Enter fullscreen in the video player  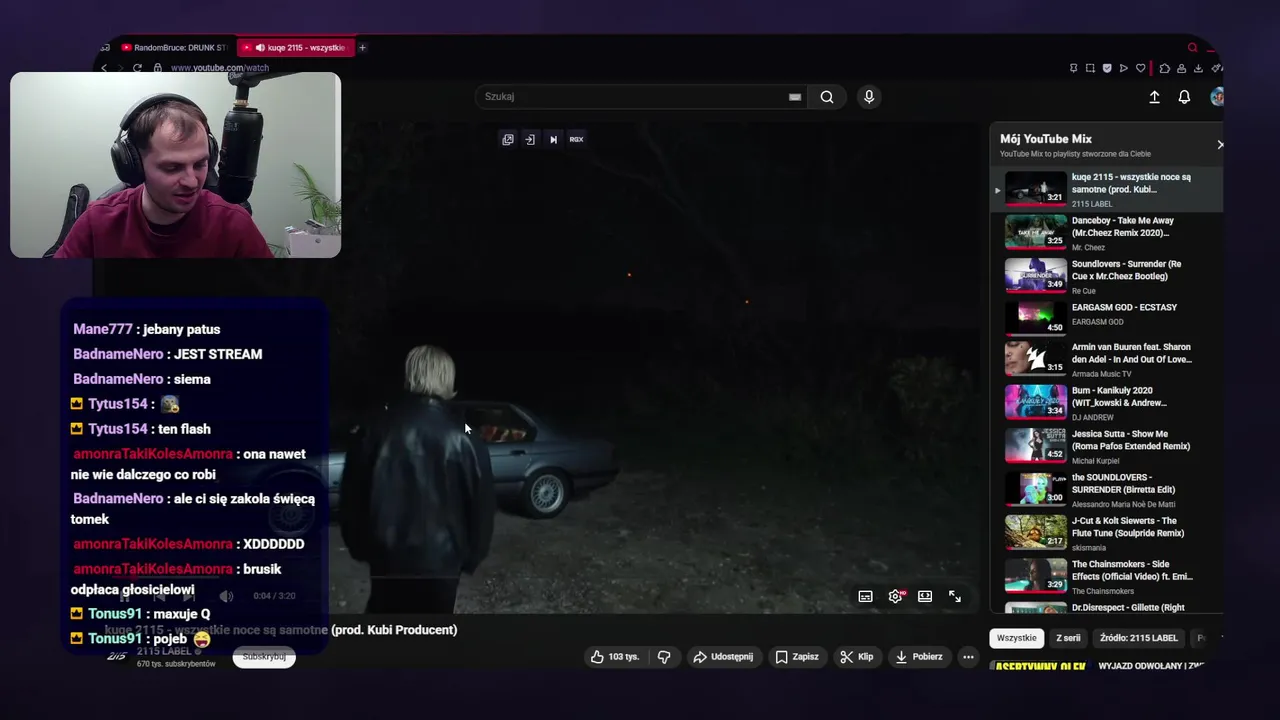pos(955,596)
